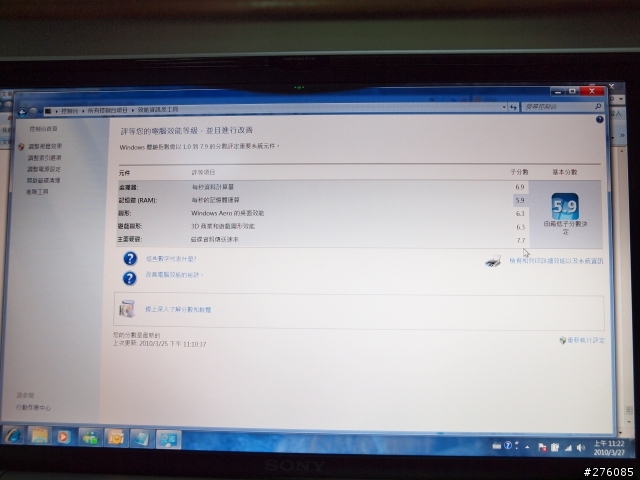Show hidden tray icons arrow
The height and width of the screenshot is (480, 640).
527,447
